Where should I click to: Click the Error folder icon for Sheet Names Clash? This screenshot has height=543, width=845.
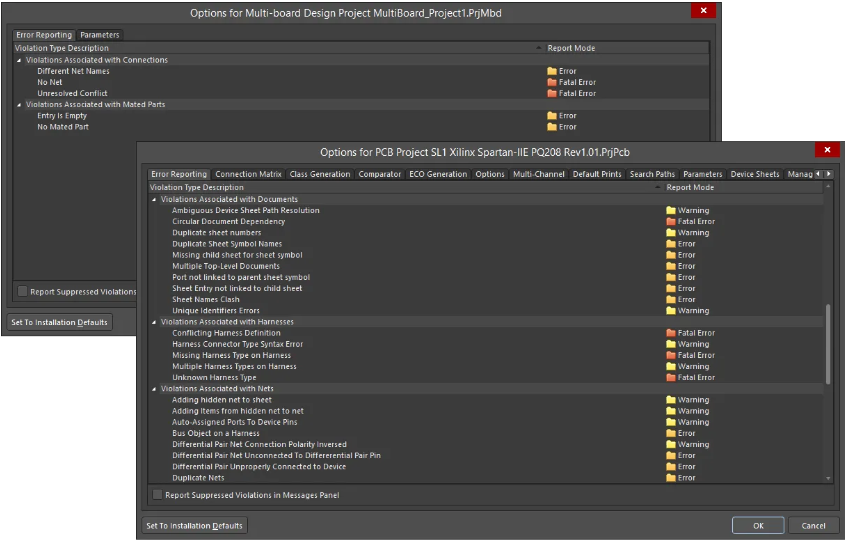point(671,300)
